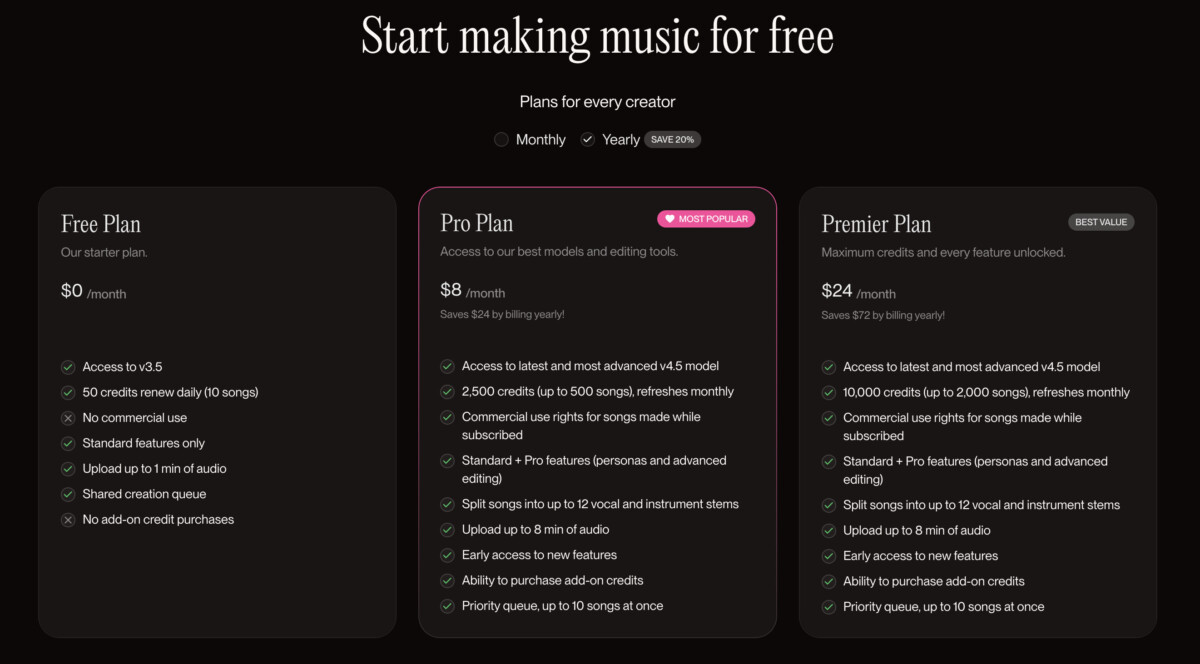Click checkmark beside Premier Priority queue item
The width and height of the screenshot is (1200, 664).
(828, 607)
